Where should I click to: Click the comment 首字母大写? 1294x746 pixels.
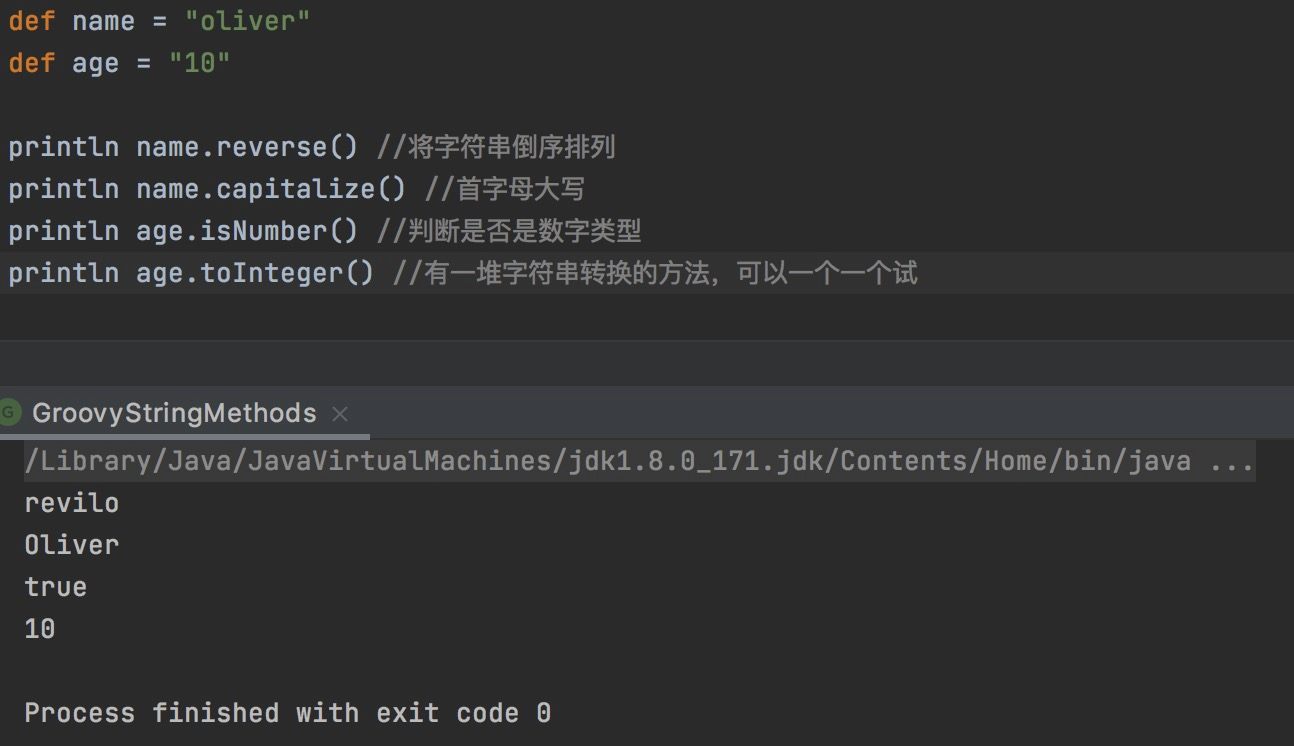[500, 188]
